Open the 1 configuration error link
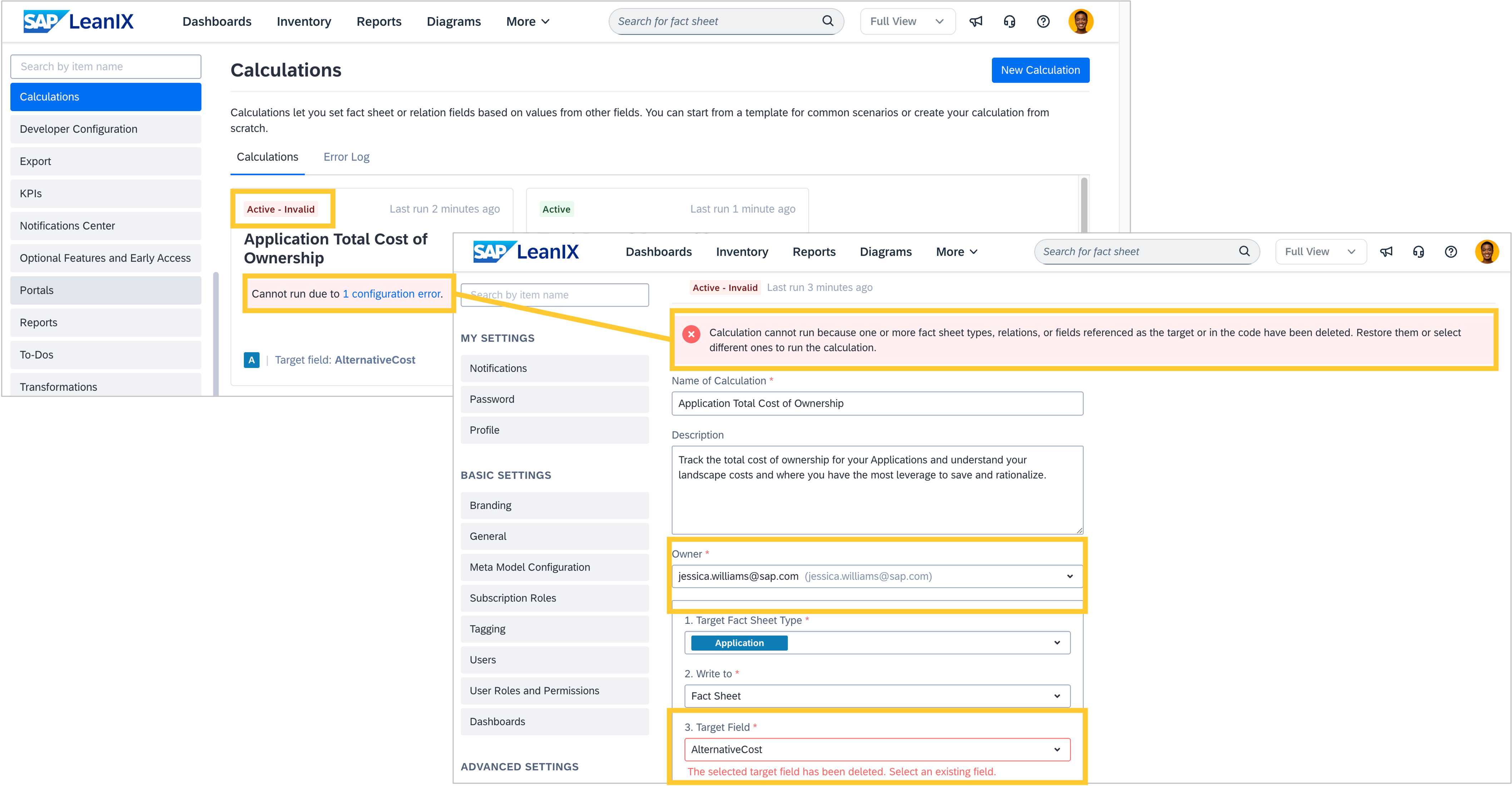 (391, 294)
